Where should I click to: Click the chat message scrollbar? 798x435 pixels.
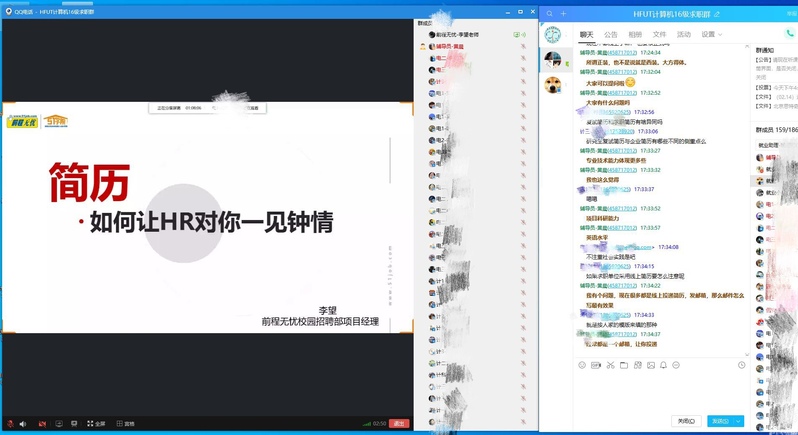coord(748,200)
